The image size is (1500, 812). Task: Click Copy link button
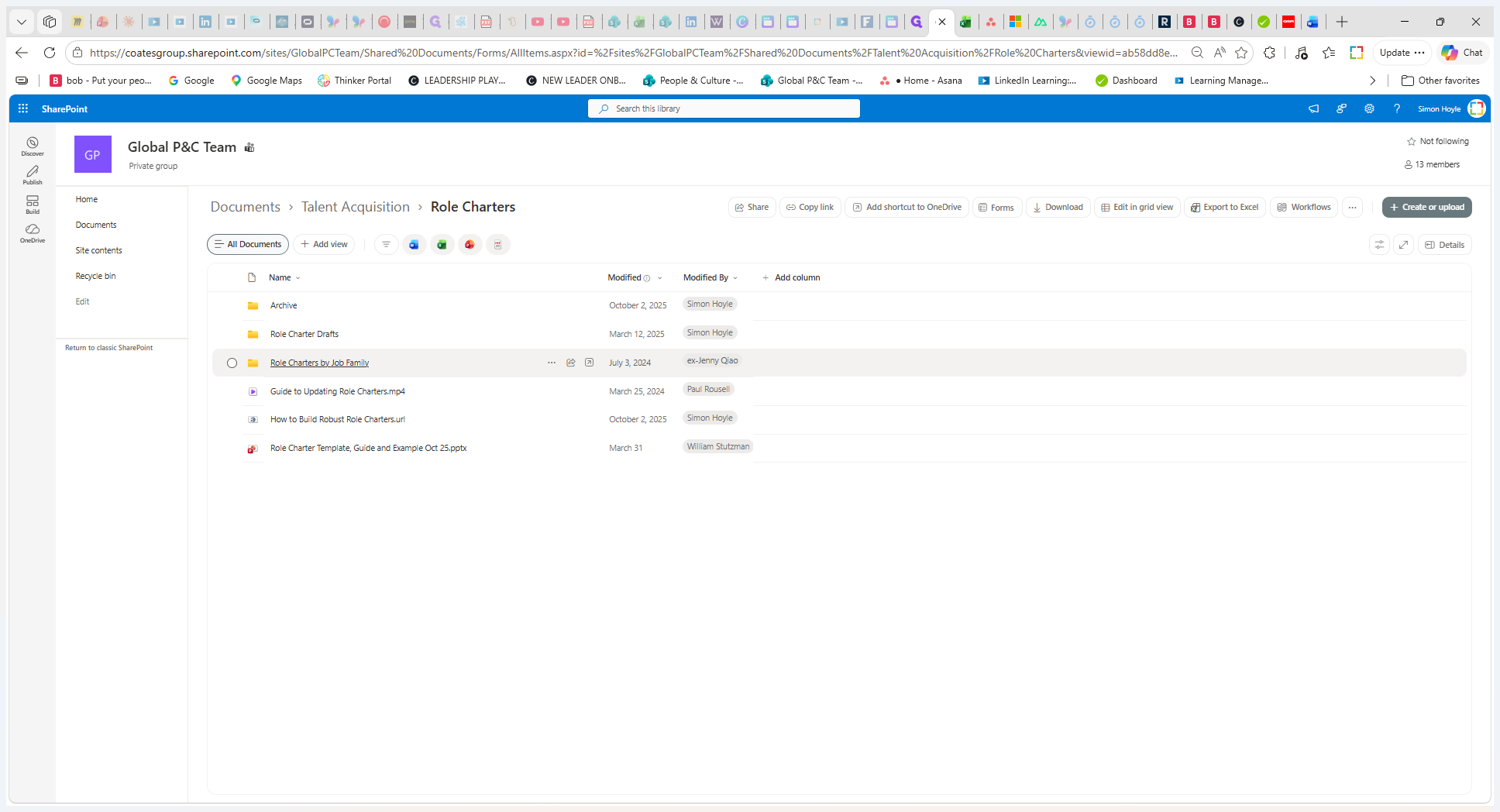(810, 207)
